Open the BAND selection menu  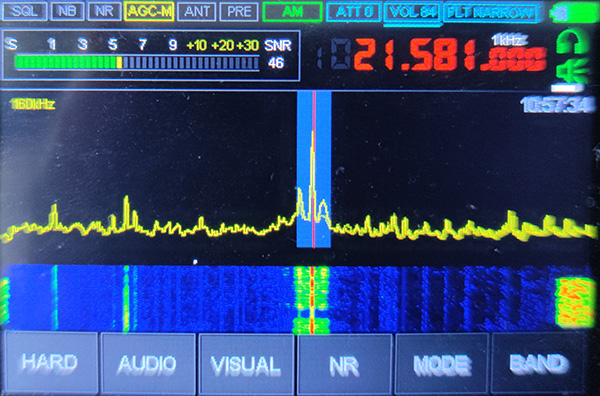coord(540,362)
